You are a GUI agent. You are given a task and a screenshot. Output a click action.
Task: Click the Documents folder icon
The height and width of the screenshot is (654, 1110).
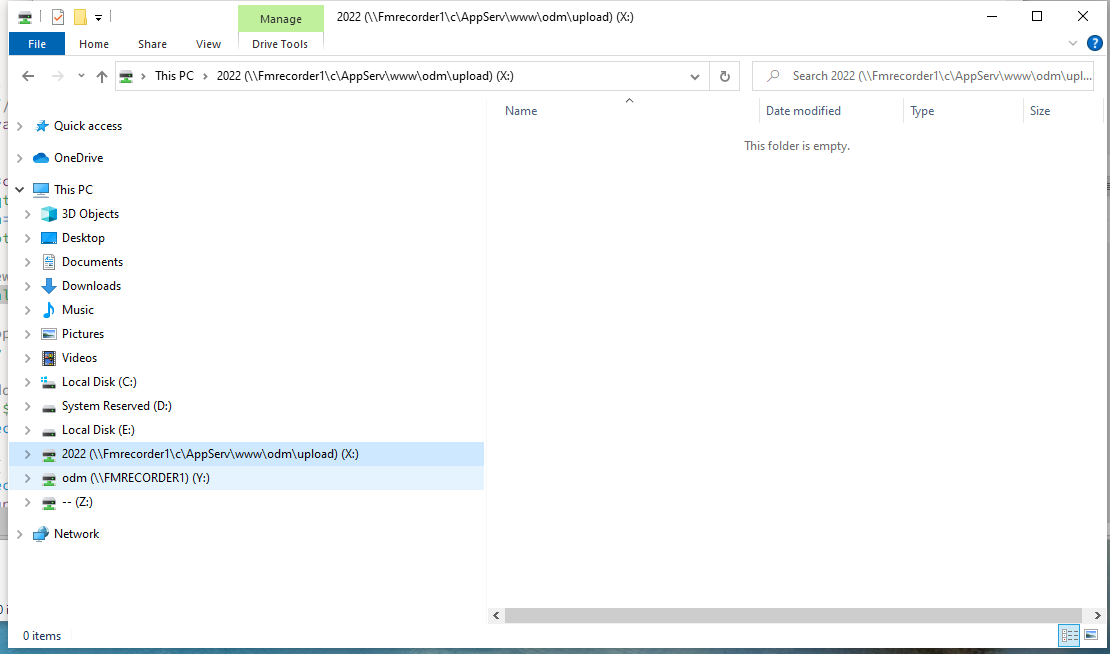(49, 262)
